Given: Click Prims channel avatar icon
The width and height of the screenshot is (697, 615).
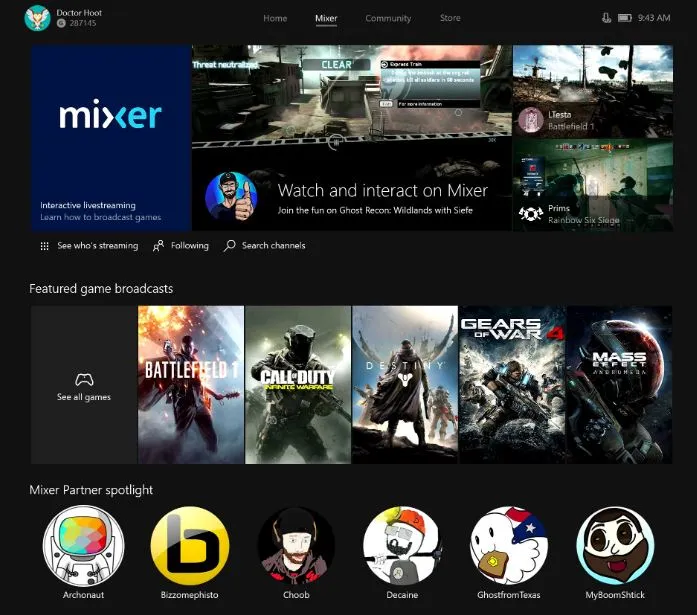Looking at the screenshot, I should (531, 214).
